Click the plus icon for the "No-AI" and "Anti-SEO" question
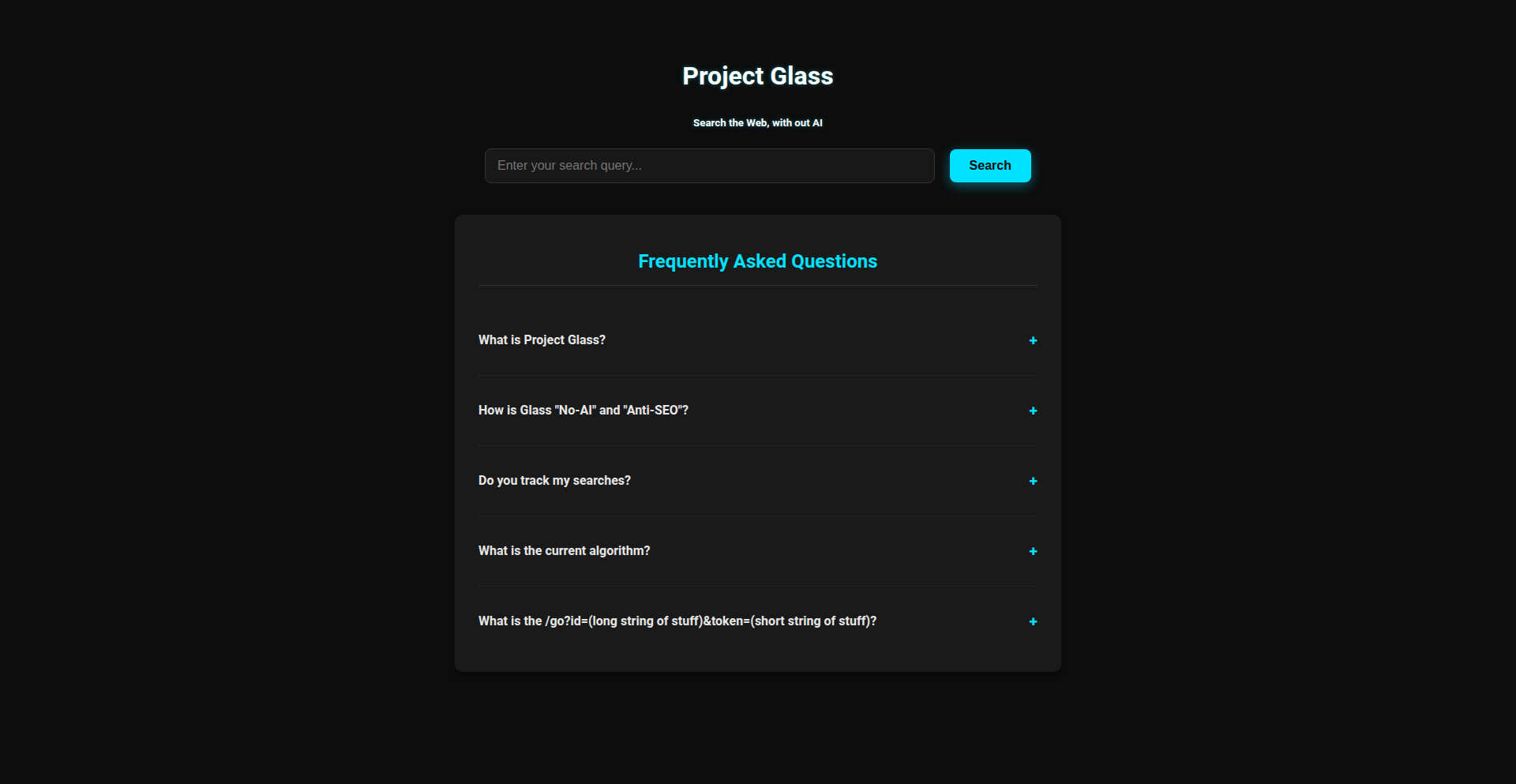Screen dimensions: 1516x784 pos(1033,411)
